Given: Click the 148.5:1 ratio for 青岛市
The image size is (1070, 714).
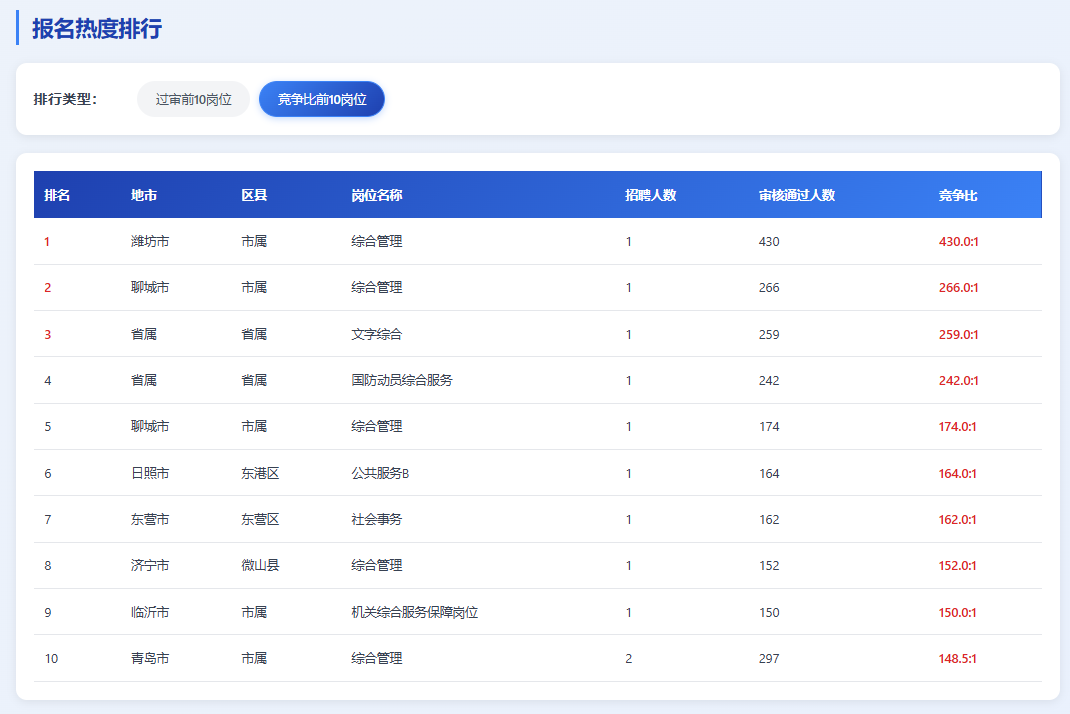Looking at the screenshot, I should (x=958, y=658).
